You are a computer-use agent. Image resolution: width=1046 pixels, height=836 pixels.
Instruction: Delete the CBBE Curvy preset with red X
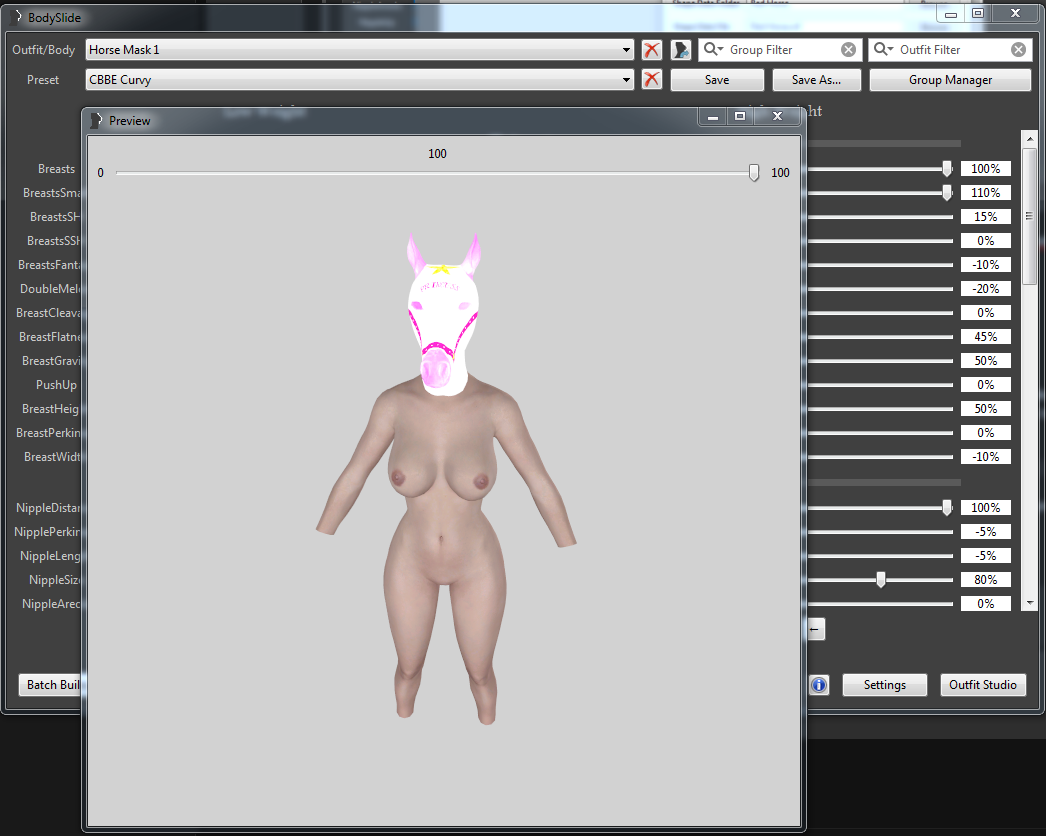652,79
